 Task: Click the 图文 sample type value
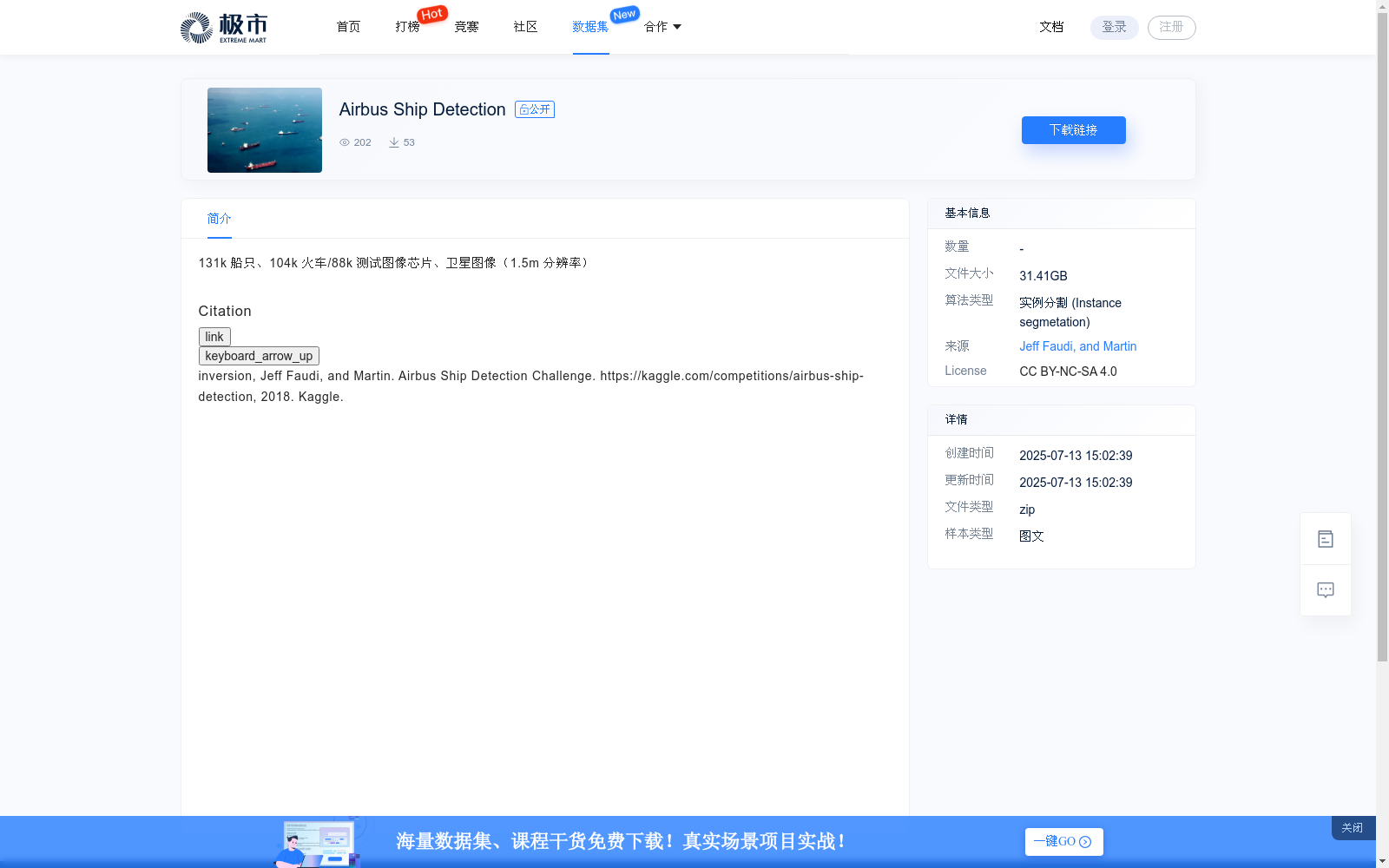pyautogui.click(x=1031, y=536)
